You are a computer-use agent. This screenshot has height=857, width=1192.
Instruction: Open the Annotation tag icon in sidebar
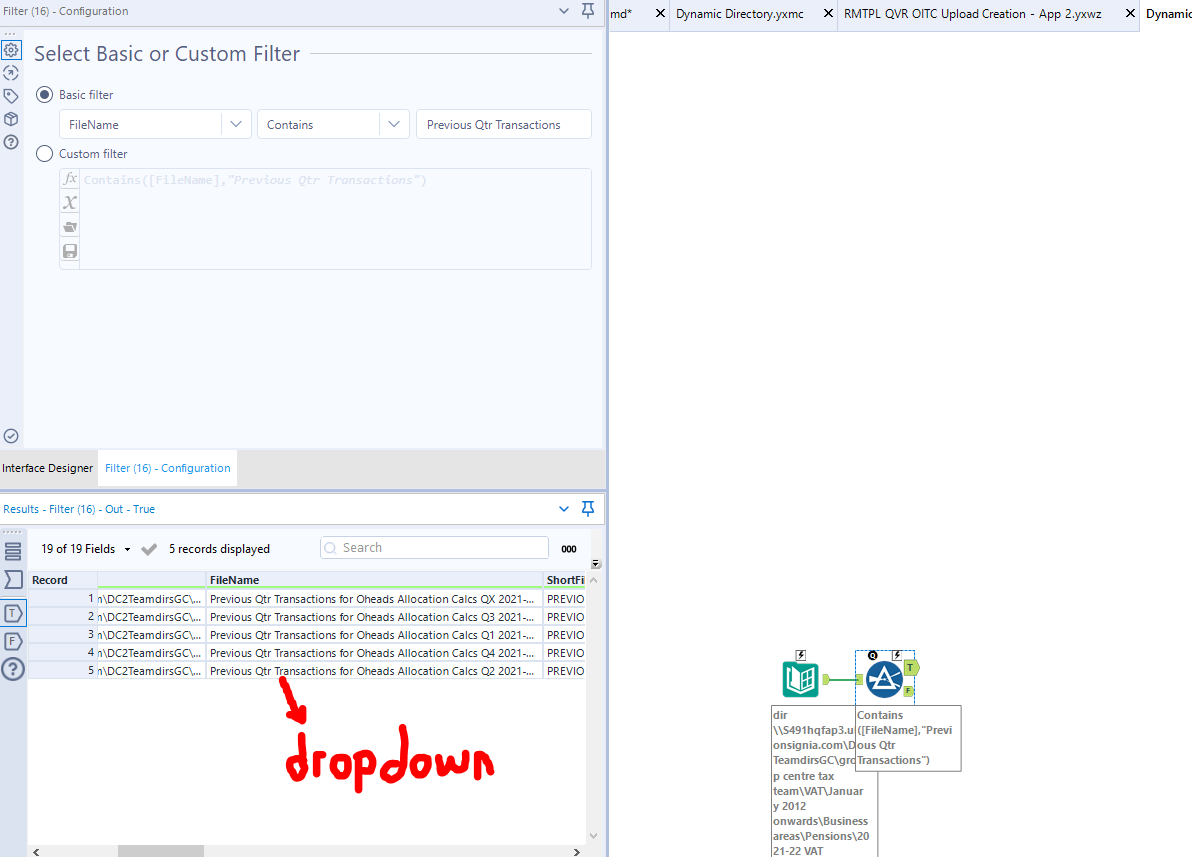pyautogui.click(x=11, y=95)
